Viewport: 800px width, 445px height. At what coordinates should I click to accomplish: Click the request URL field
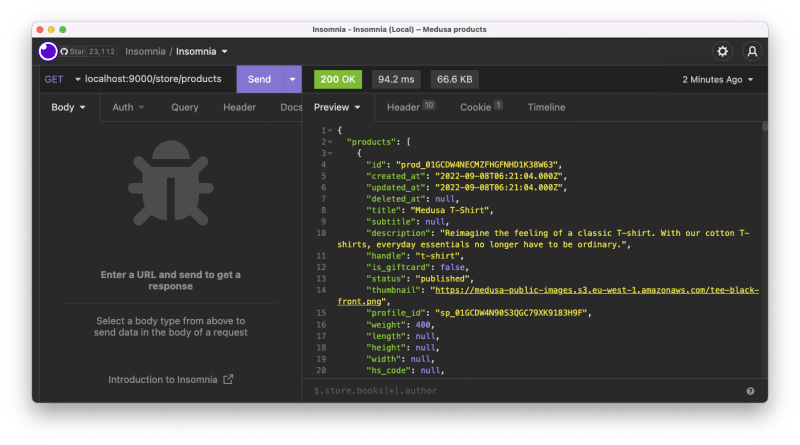tap(153, 79)
